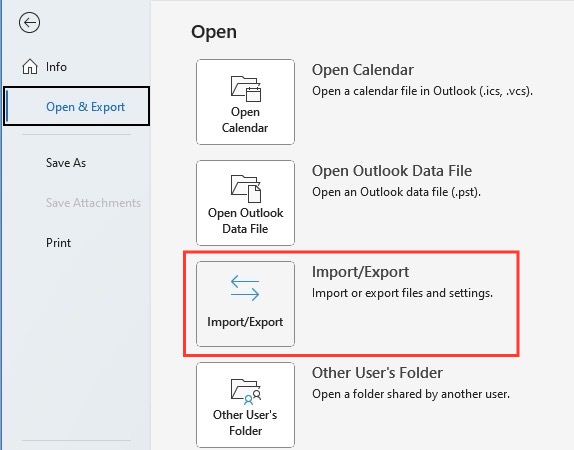Image resolution: width=574 pixels, height=450 pixels.
Task: Click the blue Import/Export arrows icon
Action: (245, 288)
